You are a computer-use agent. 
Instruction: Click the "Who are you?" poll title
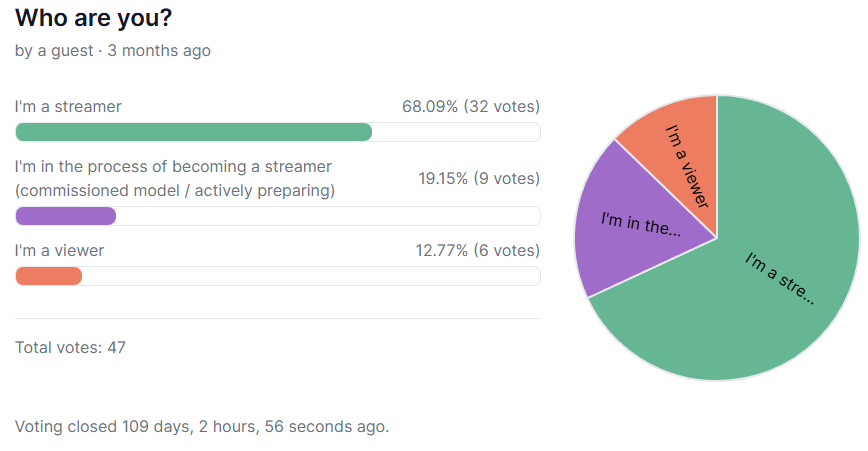92,18
